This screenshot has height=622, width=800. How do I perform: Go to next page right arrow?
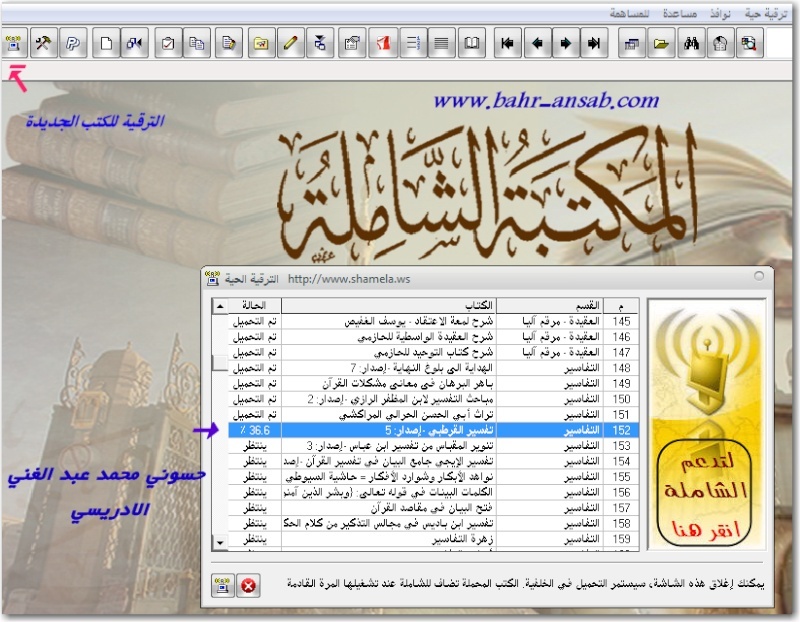point(565,43)
